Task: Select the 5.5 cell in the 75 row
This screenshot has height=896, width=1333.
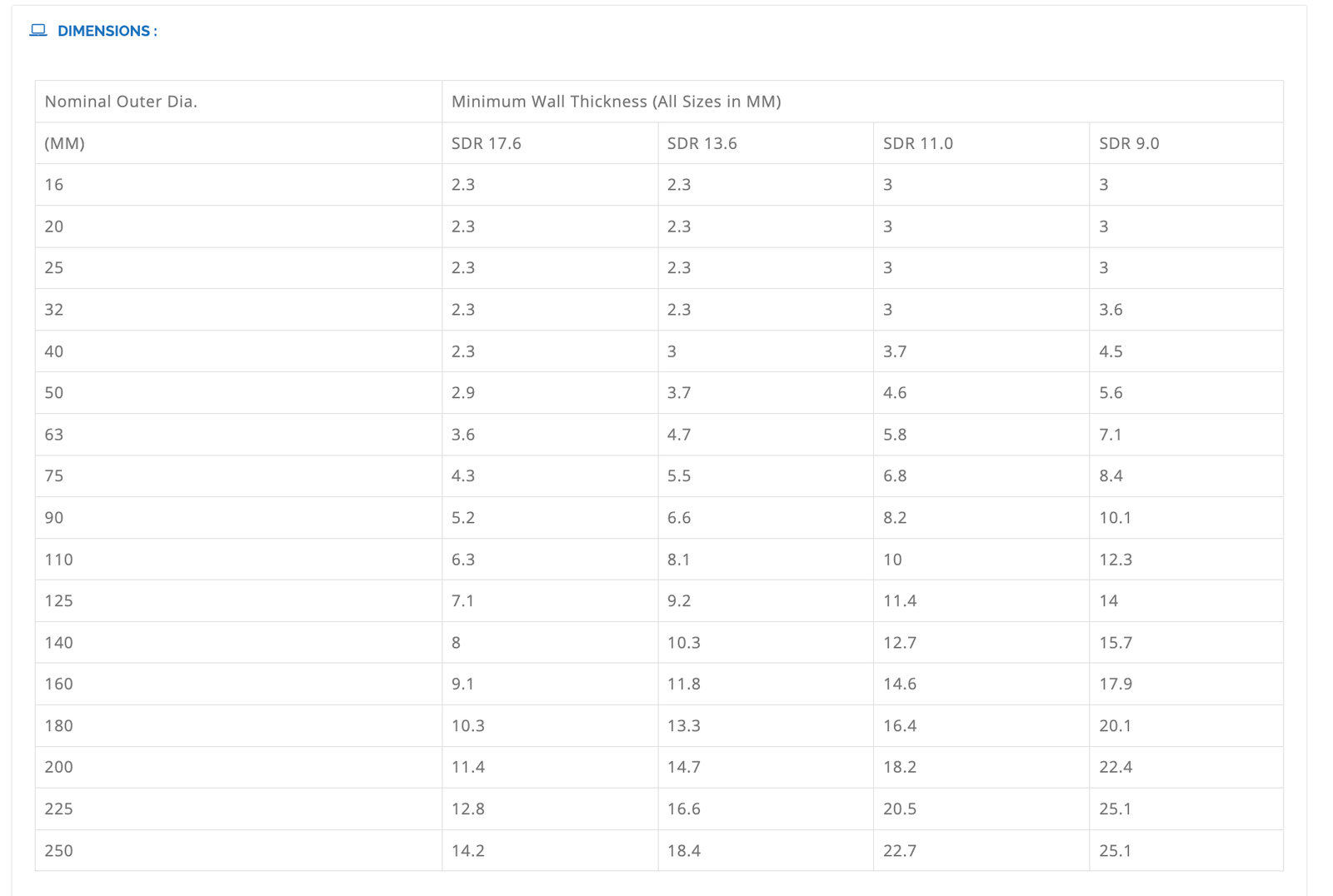Action: coord(678,476)
